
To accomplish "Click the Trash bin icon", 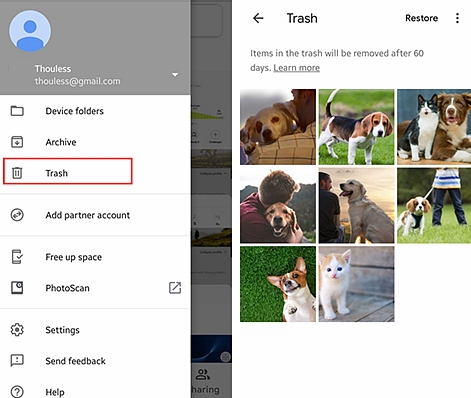I will point(17,173).
